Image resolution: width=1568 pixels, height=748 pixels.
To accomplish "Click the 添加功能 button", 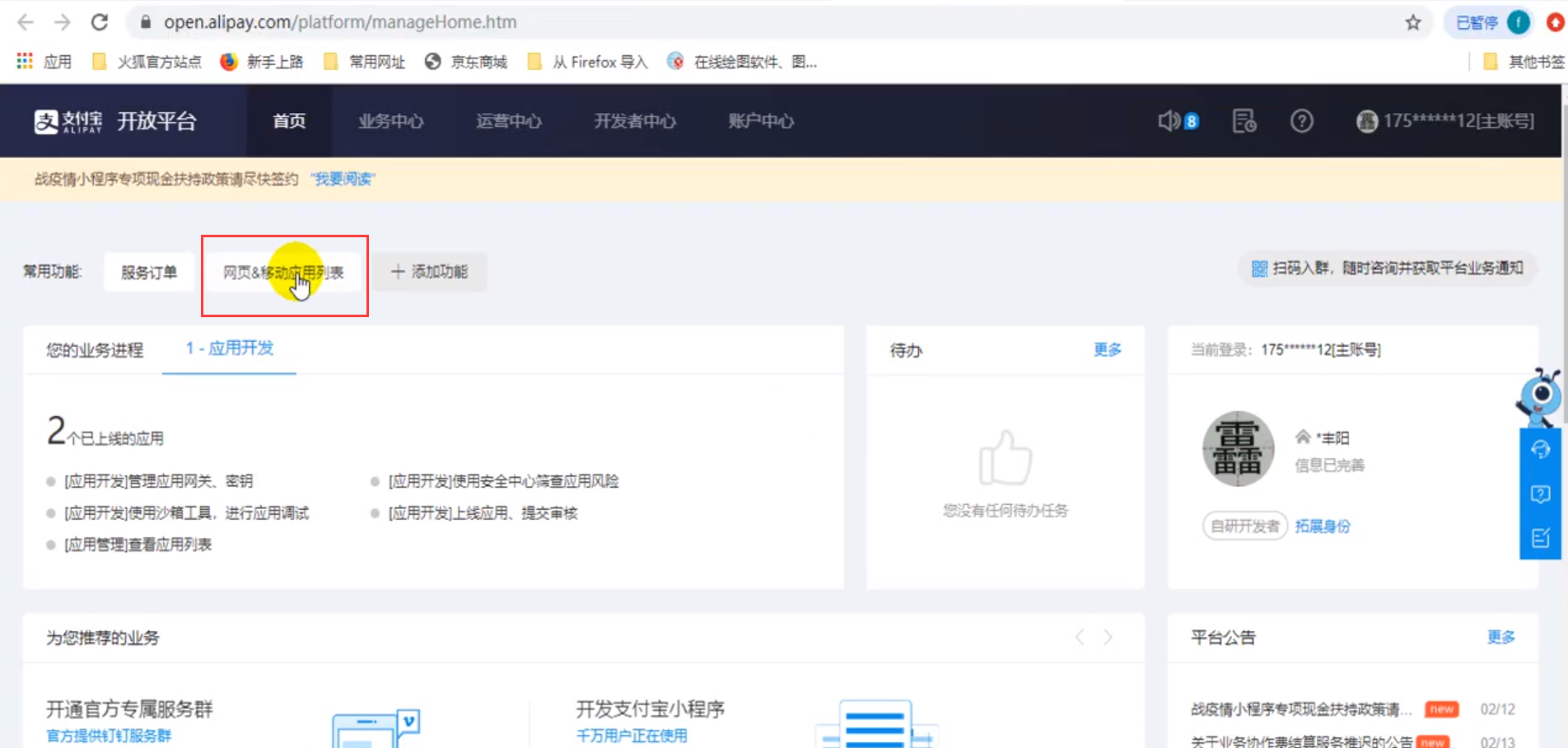I will click(429, 272).
